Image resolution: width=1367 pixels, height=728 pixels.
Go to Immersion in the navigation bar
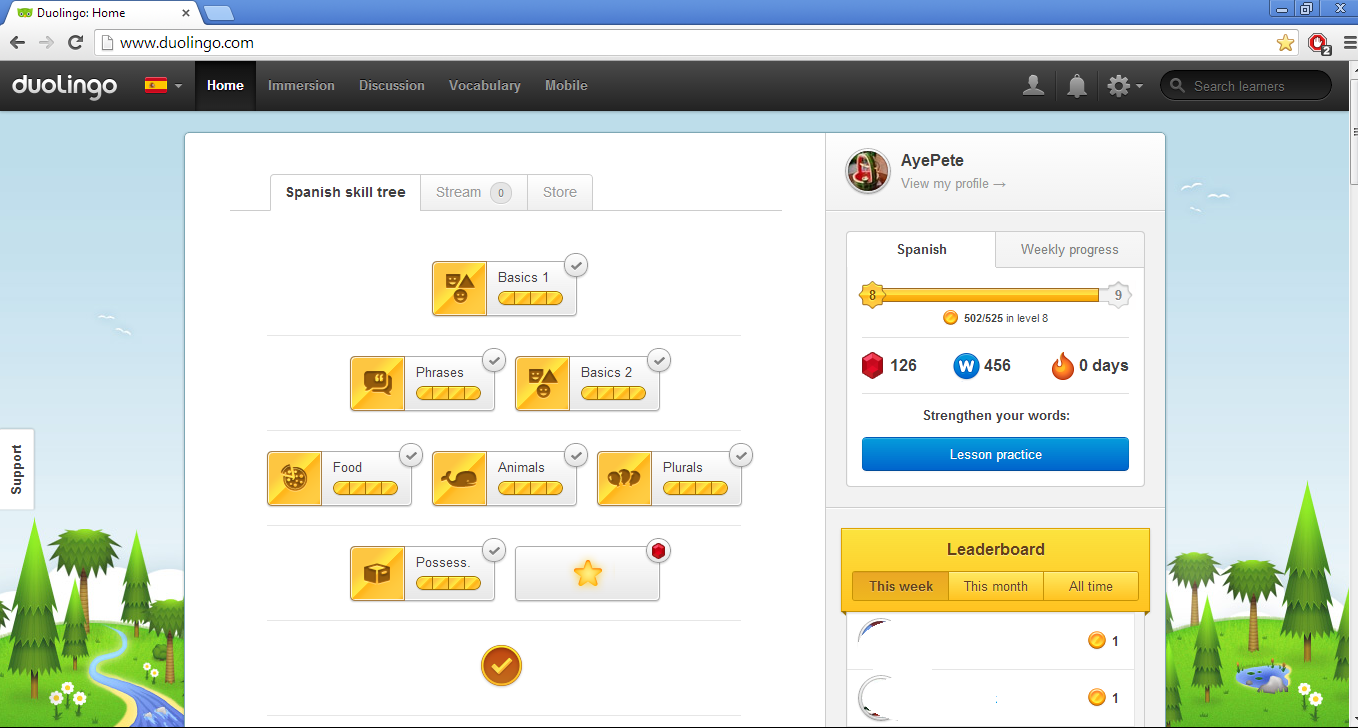[x=301, y=86]
